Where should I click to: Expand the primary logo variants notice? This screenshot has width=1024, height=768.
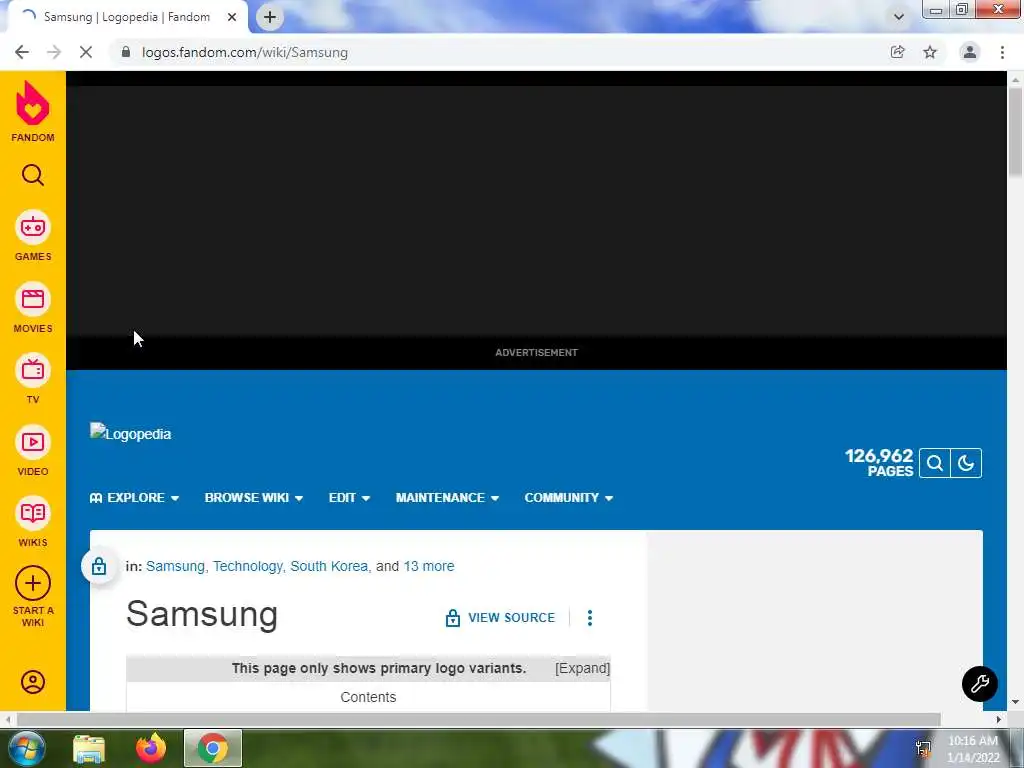[582, 669]
